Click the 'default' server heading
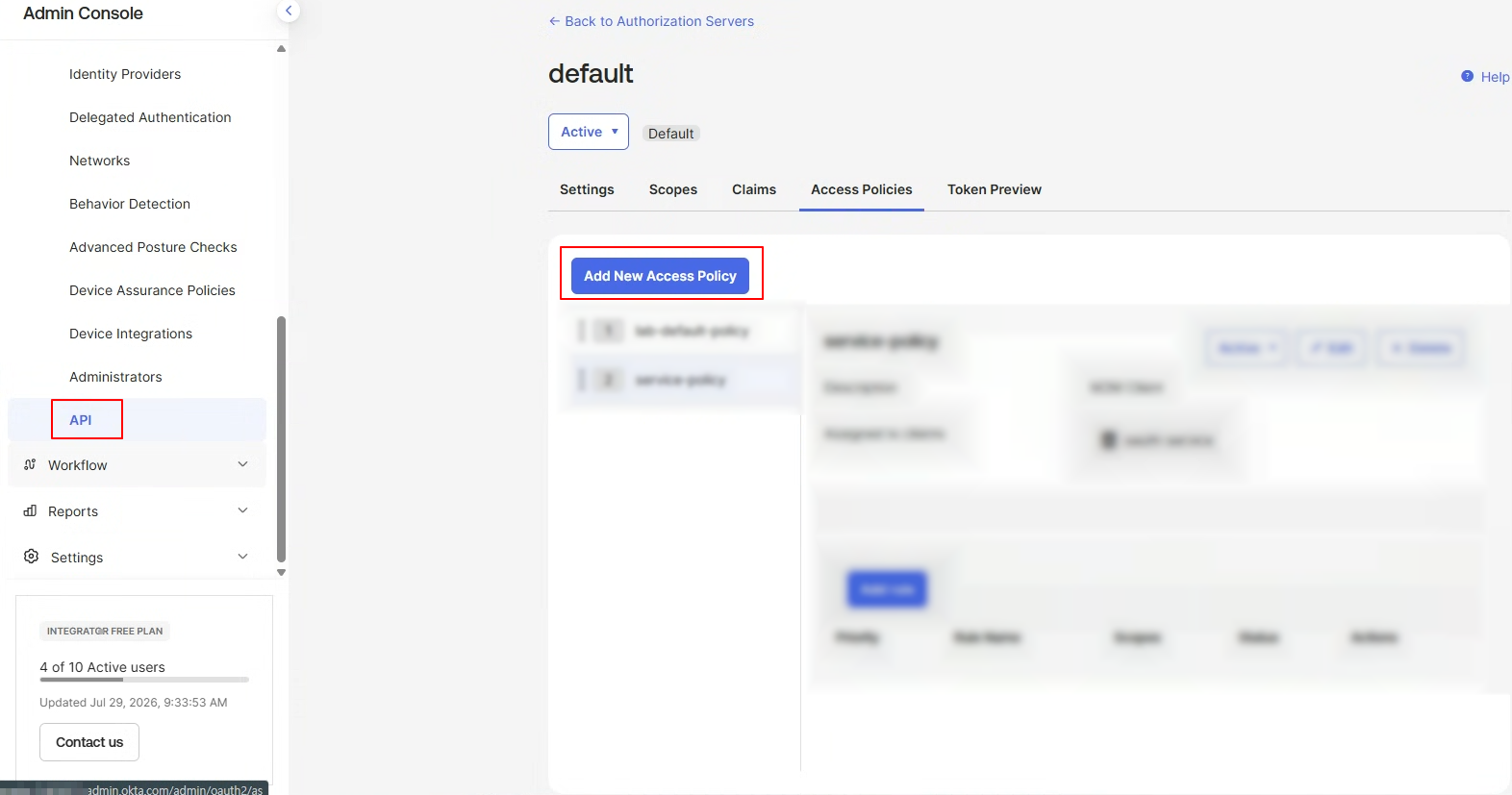The height and width of the screenshot is (795, 1512). click(591, 74)
